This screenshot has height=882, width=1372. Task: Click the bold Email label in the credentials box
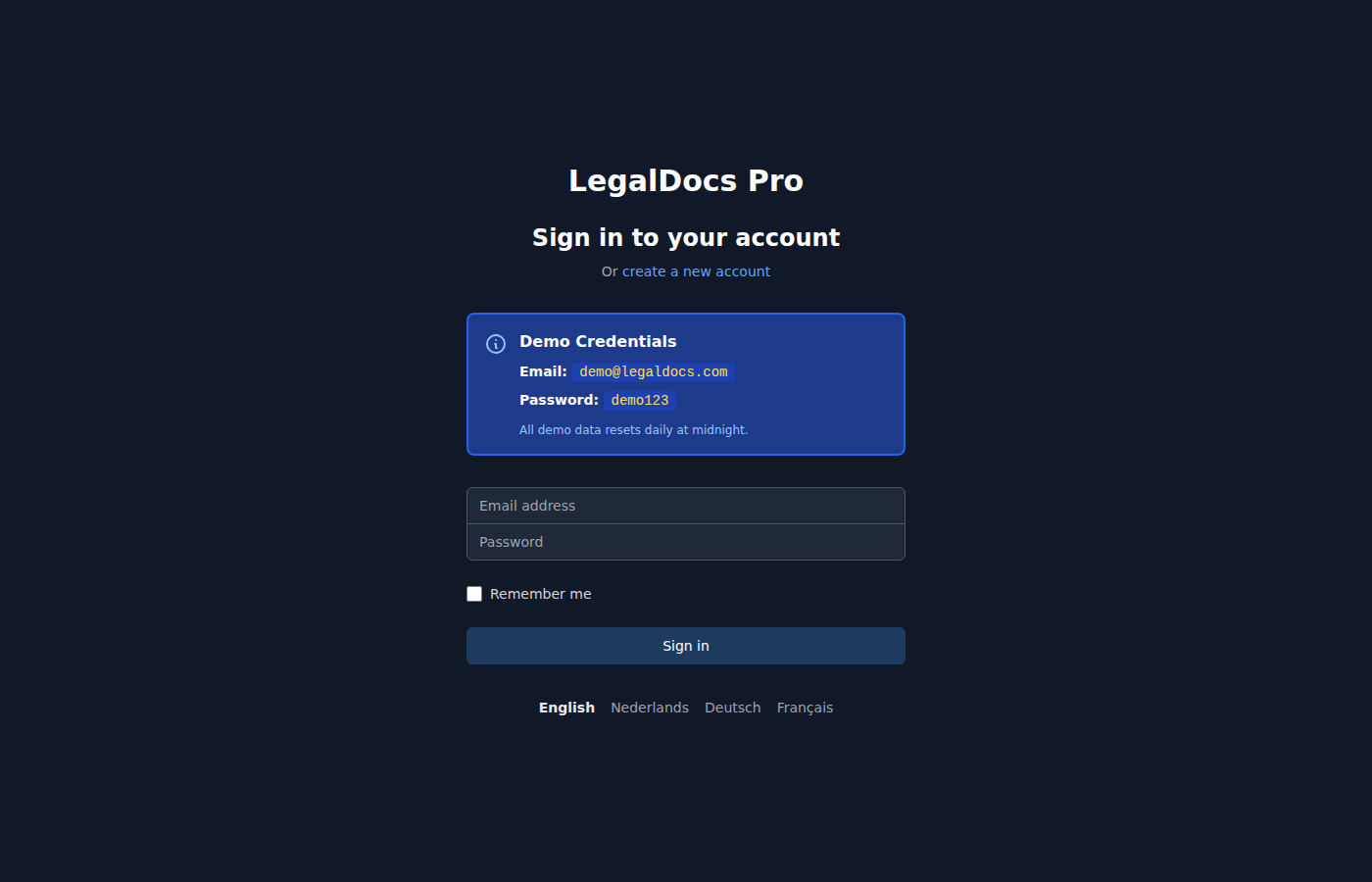click(543, 371)
